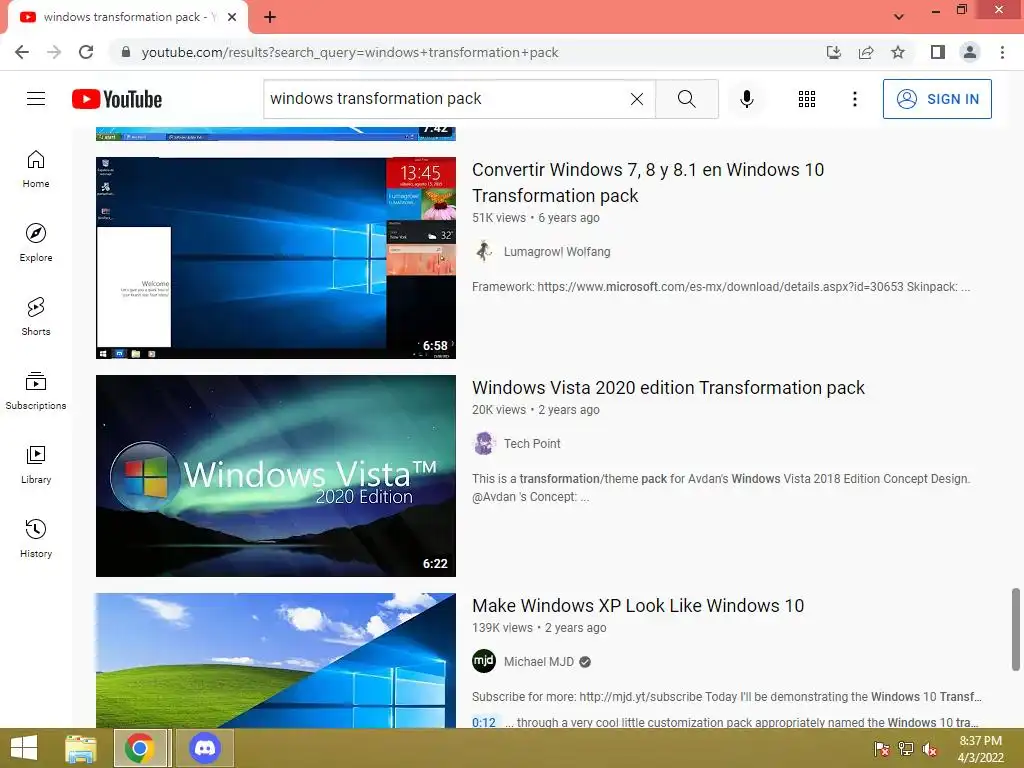
Task: Click the mjd channel avatar
Action: tap(484, 662)
